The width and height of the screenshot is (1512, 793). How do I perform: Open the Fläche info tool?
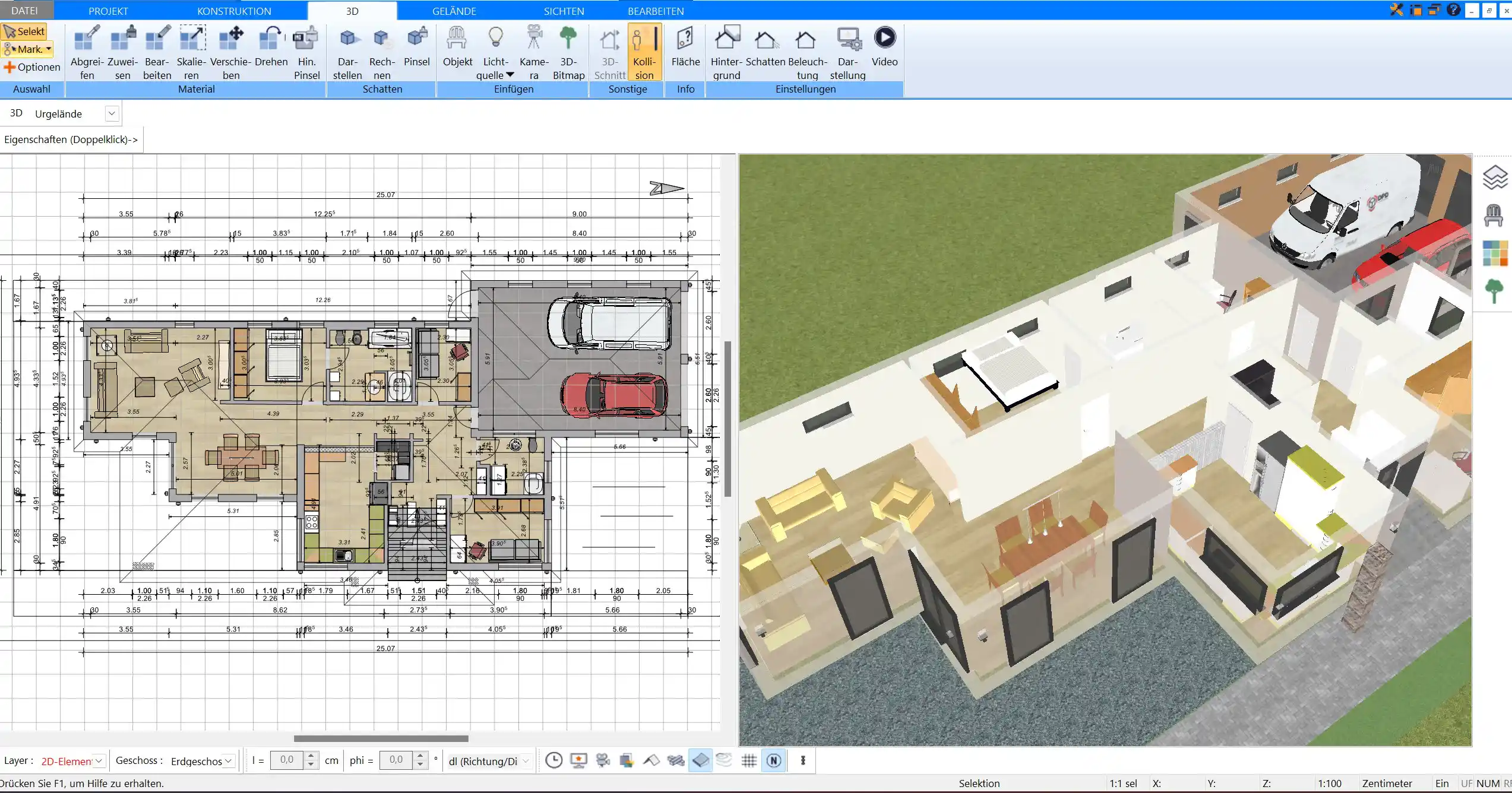click(685, 46)
